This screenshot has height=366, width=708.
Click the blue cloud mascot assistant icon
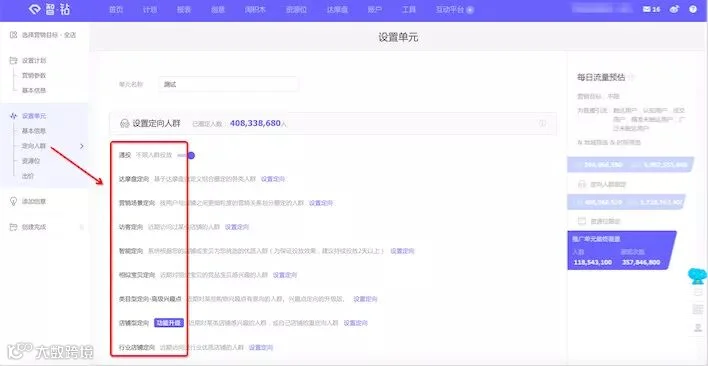[x=698, y=276]
